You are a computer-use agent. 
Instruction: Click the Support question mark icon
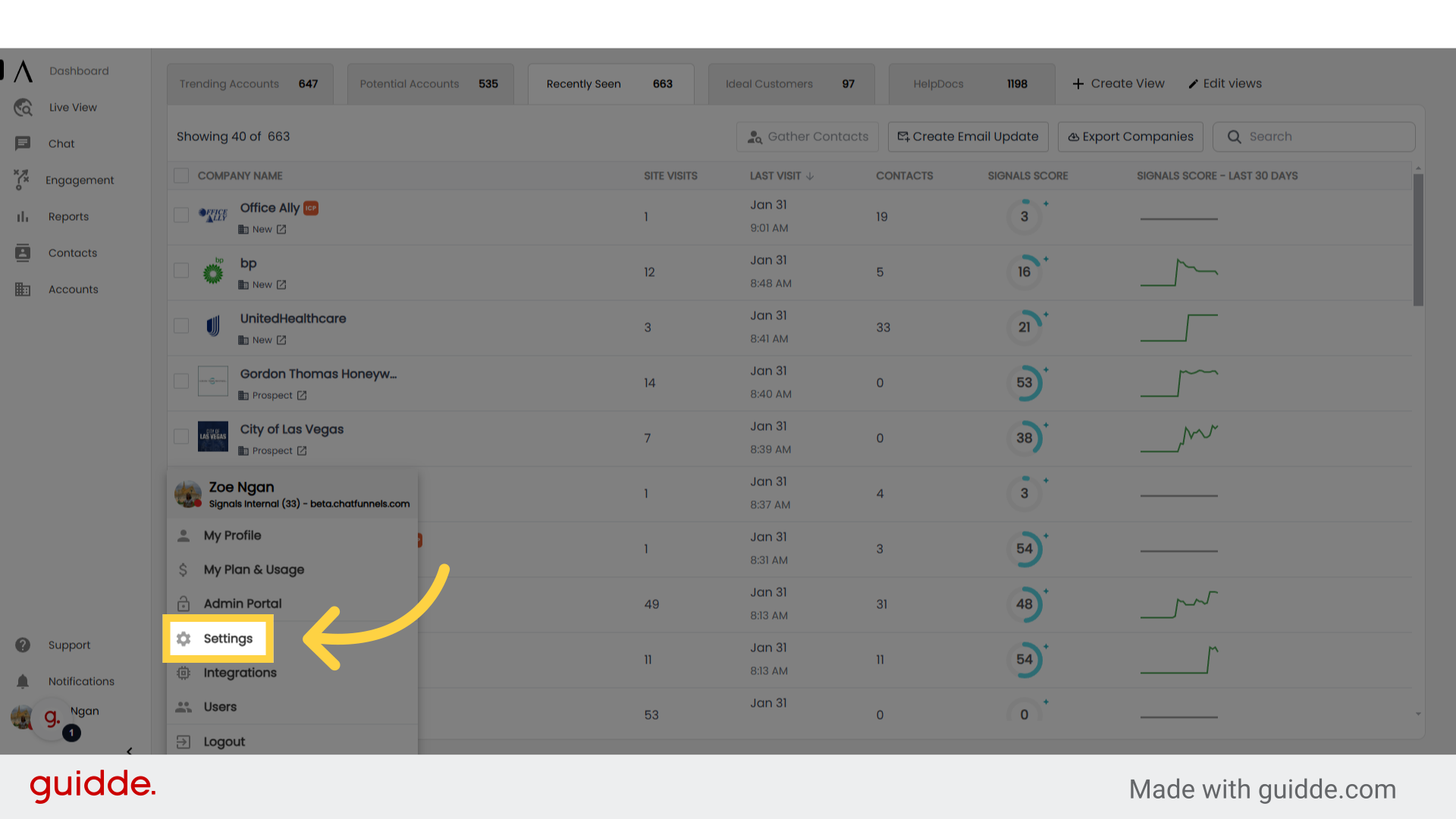coord(23,645)
